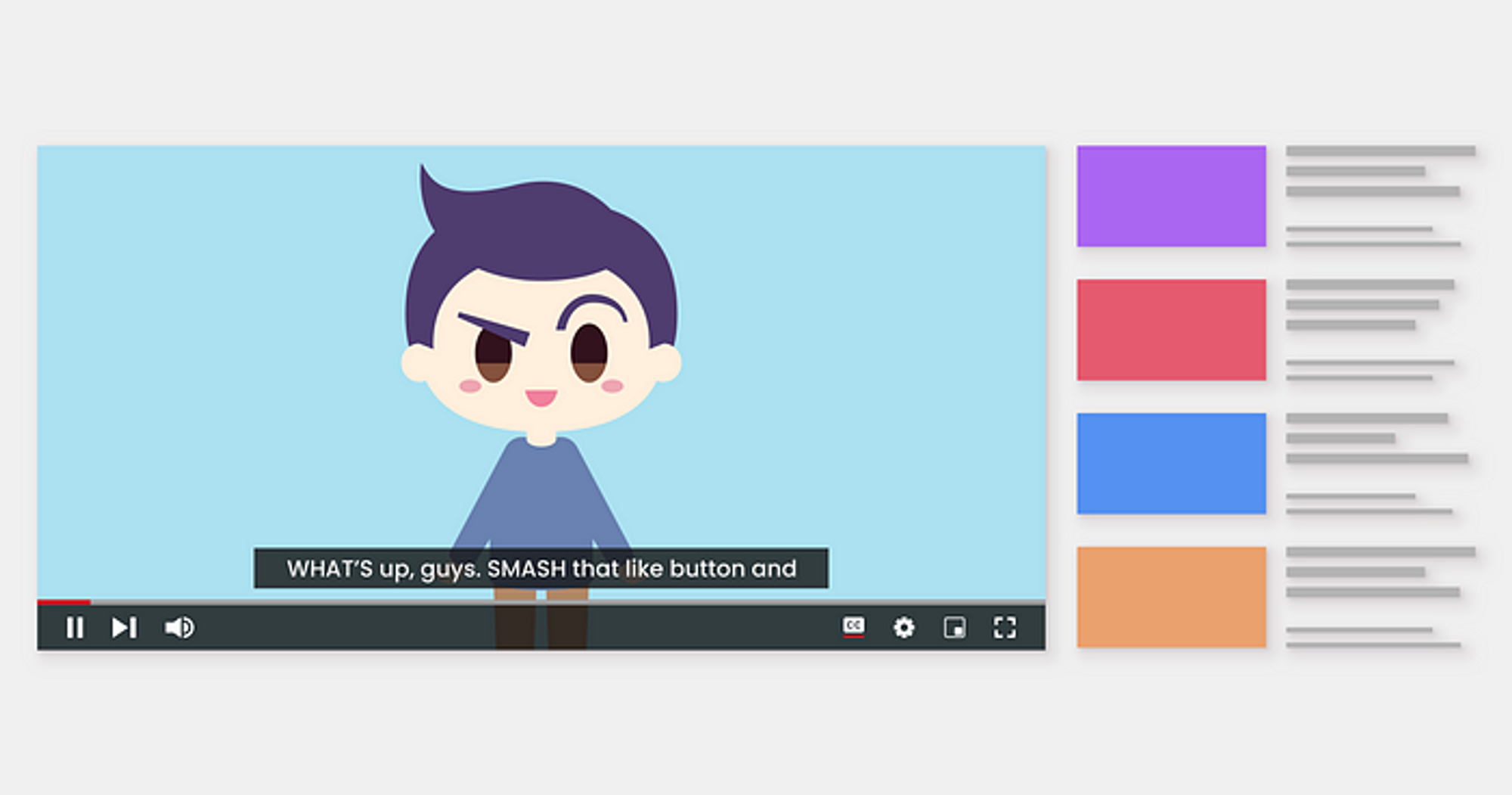Image resolution: width=1512 pixels, height=795 pixels.
Task: Open the title beside the orange thumbnail
Action: (1380, 572)
